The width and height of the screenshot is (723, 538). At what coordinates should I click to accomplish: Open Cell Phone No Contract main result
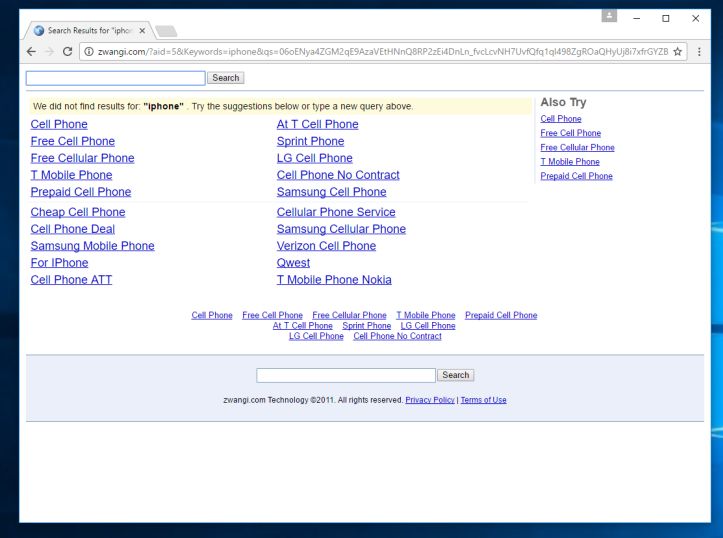click(338, 175)
